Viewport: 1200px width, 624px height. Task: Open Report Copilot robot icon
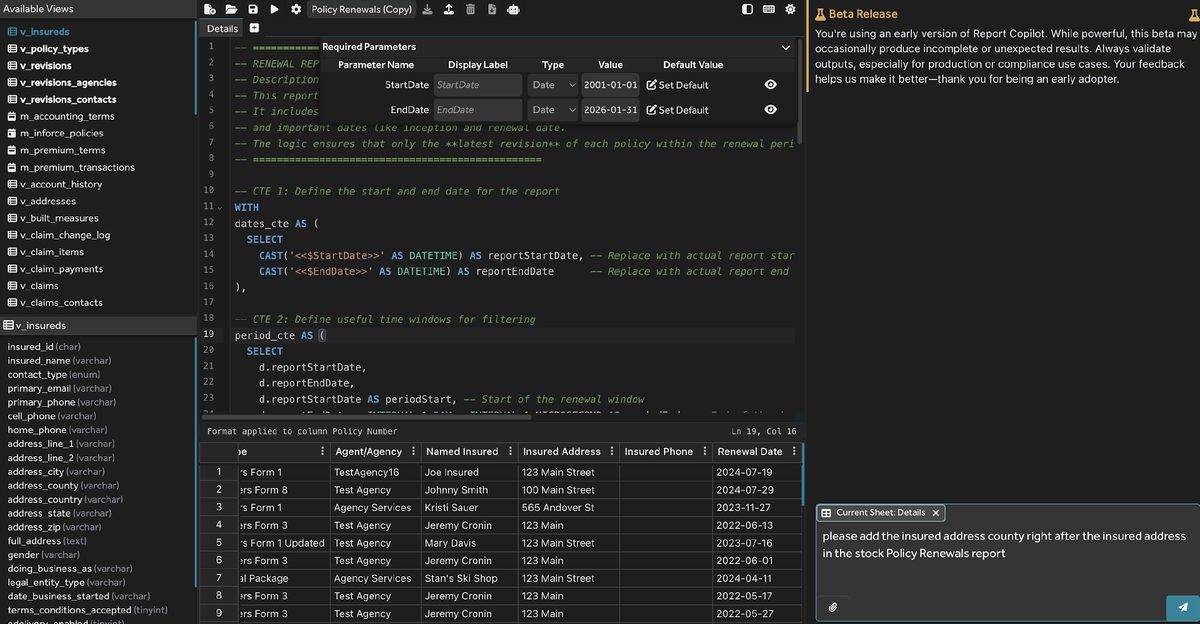coord(513,9)
